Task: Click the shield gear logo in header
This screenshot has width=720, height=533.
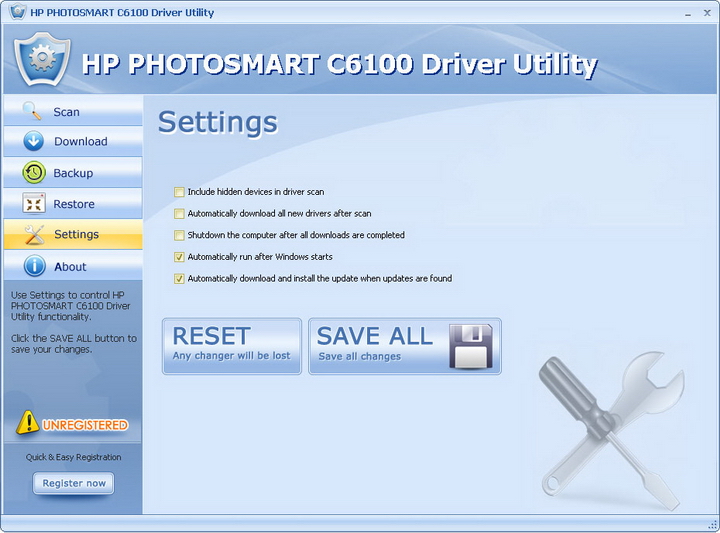Action: click(42, 59)
